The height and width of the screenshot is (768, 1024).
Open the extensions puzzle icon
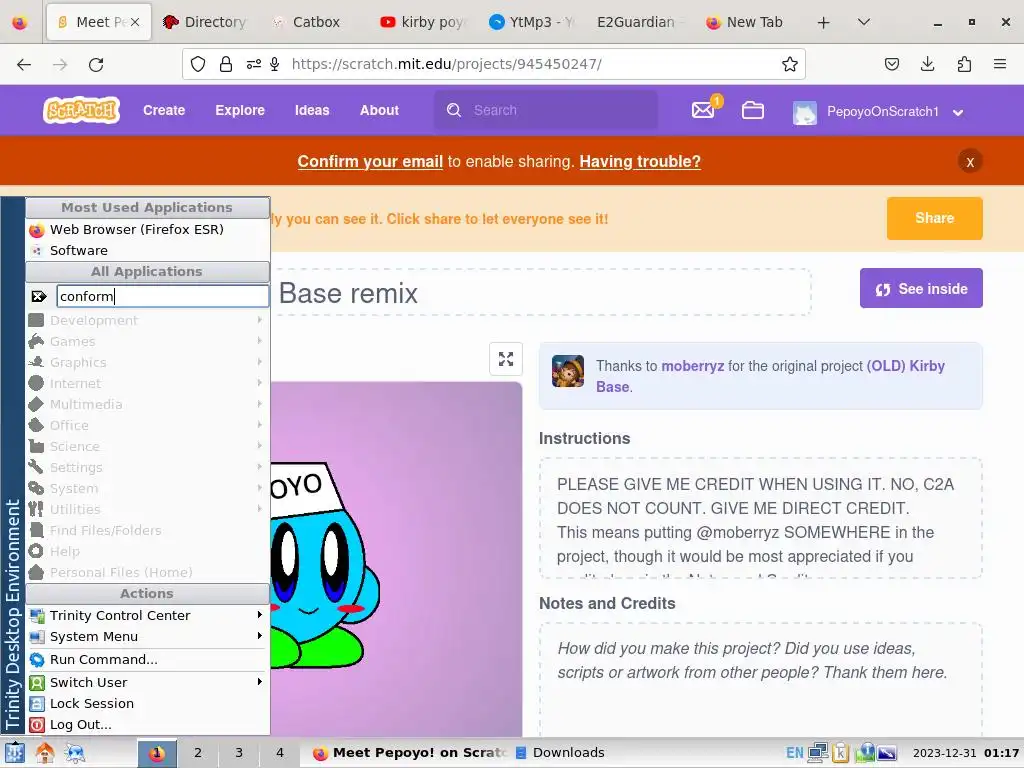pos(964,64)
